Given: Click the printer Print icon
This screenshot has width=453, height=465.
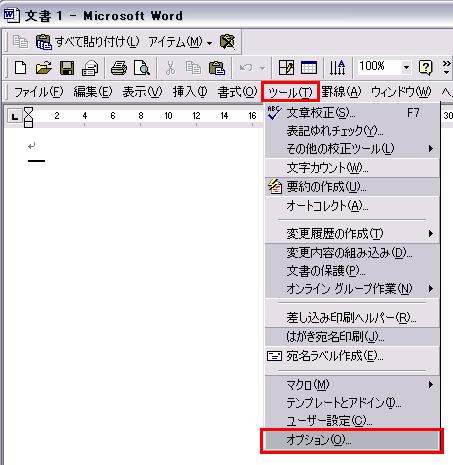Looking at the screenshot, I should coord(119,68).
